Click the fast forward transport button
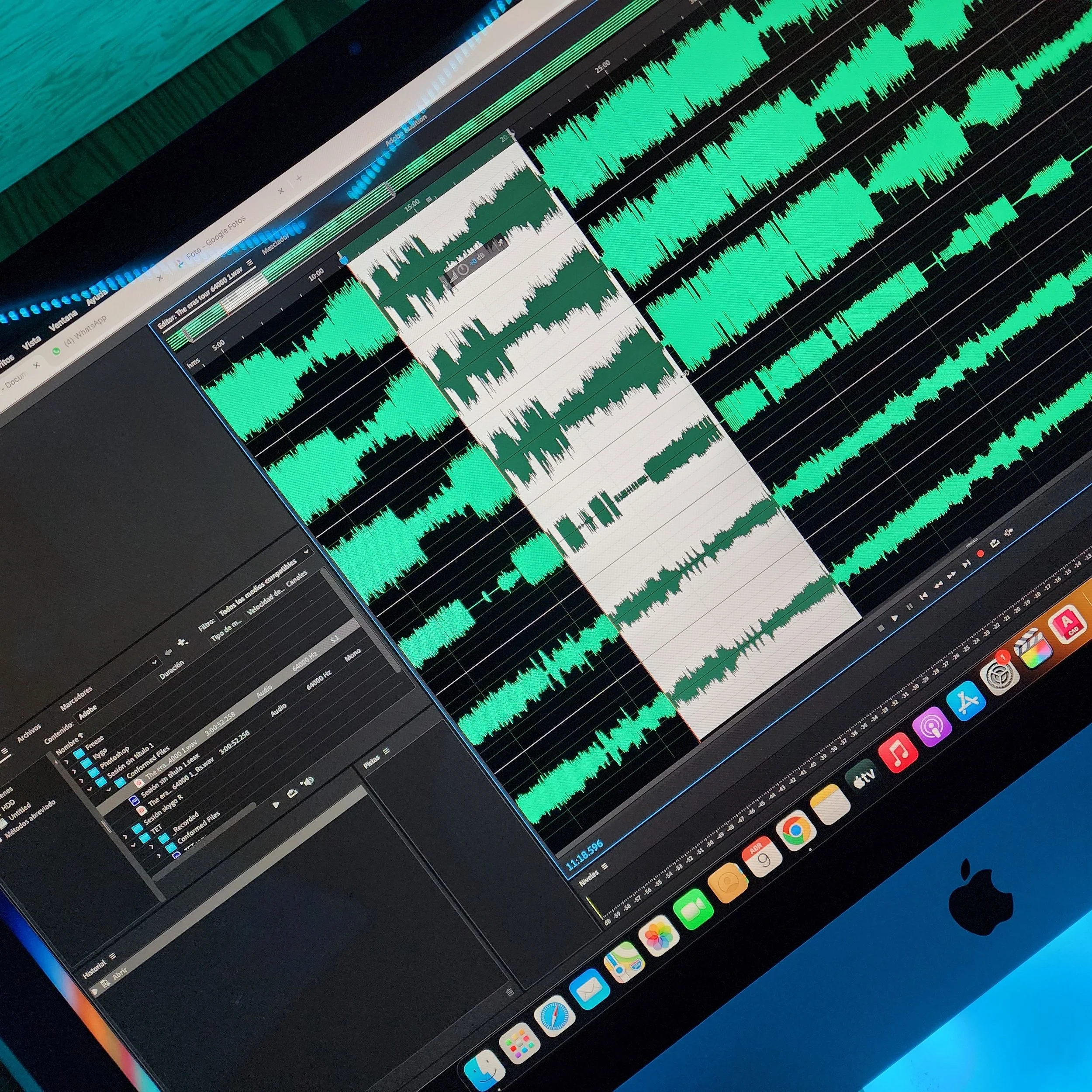 pos(952,575)
